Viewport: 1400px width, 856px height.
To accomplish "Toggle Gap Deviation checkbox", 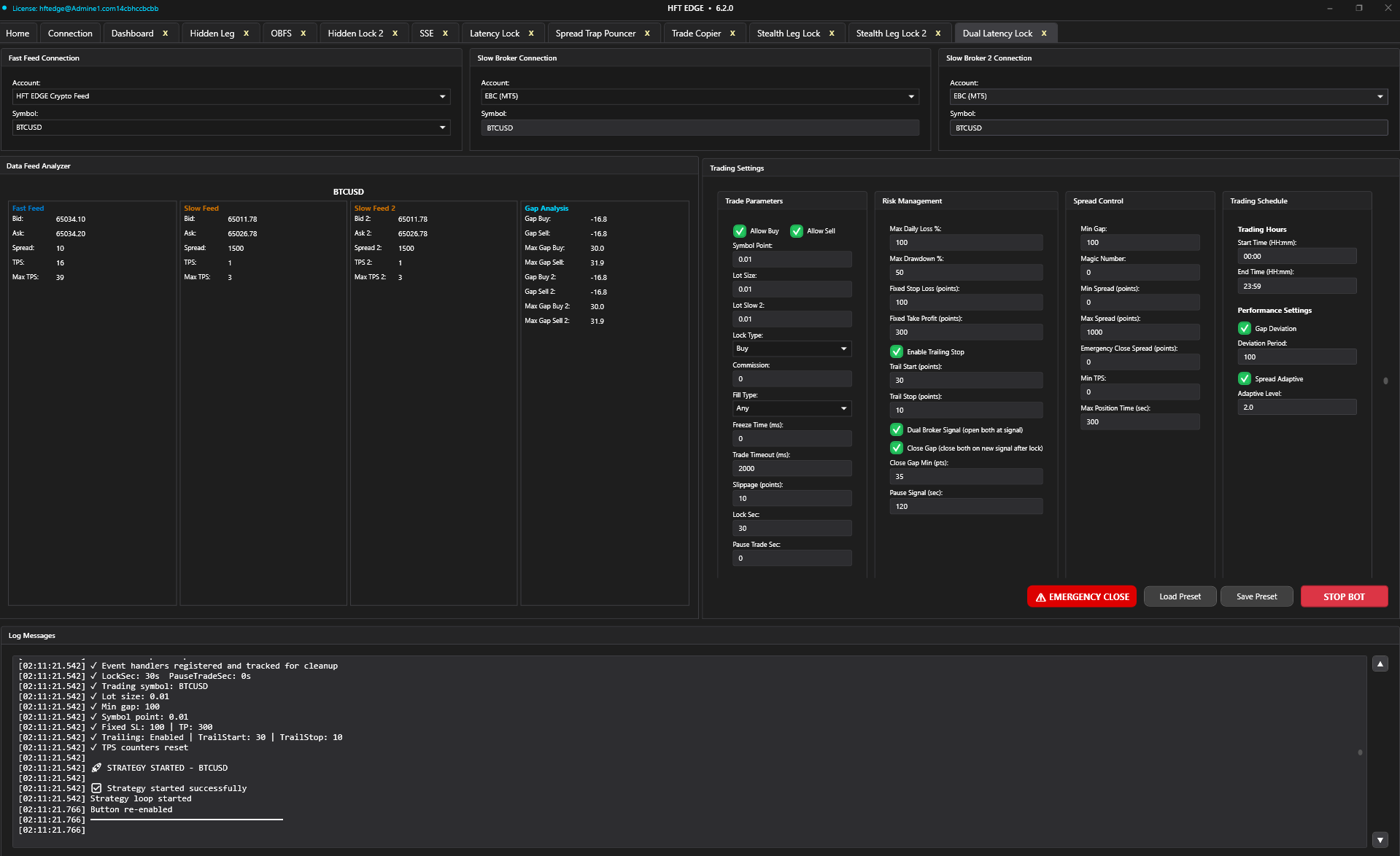I will click(x=1244, y=329).
